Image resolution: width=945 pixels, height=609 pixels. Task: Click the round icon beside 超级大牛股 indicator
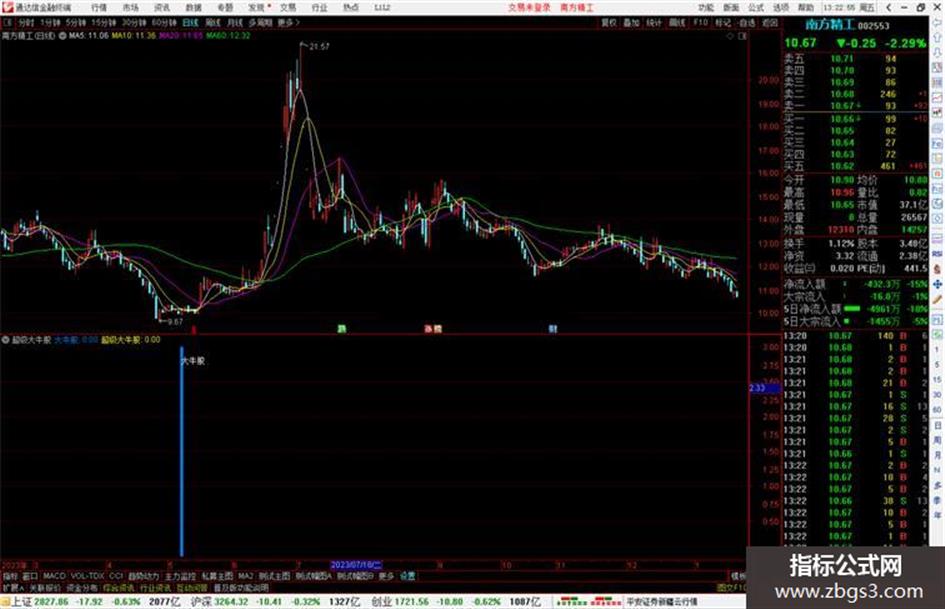tap(5, 340)
